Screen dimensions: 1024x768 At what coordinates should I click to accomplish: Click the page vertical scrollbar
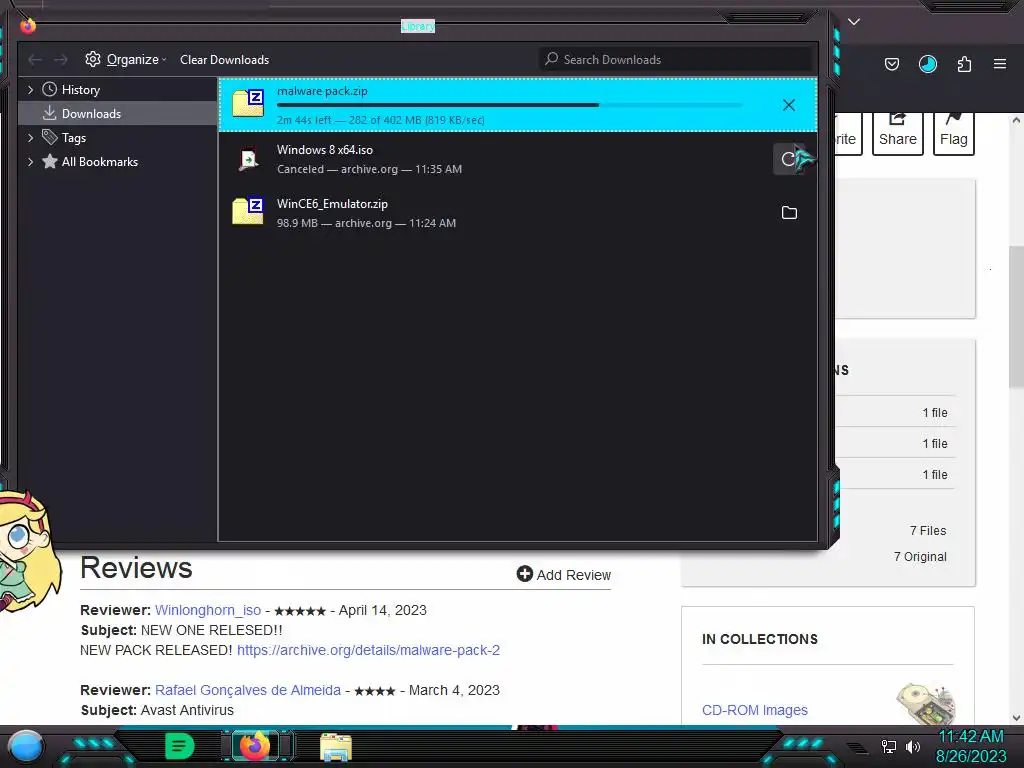[1016, 316]
